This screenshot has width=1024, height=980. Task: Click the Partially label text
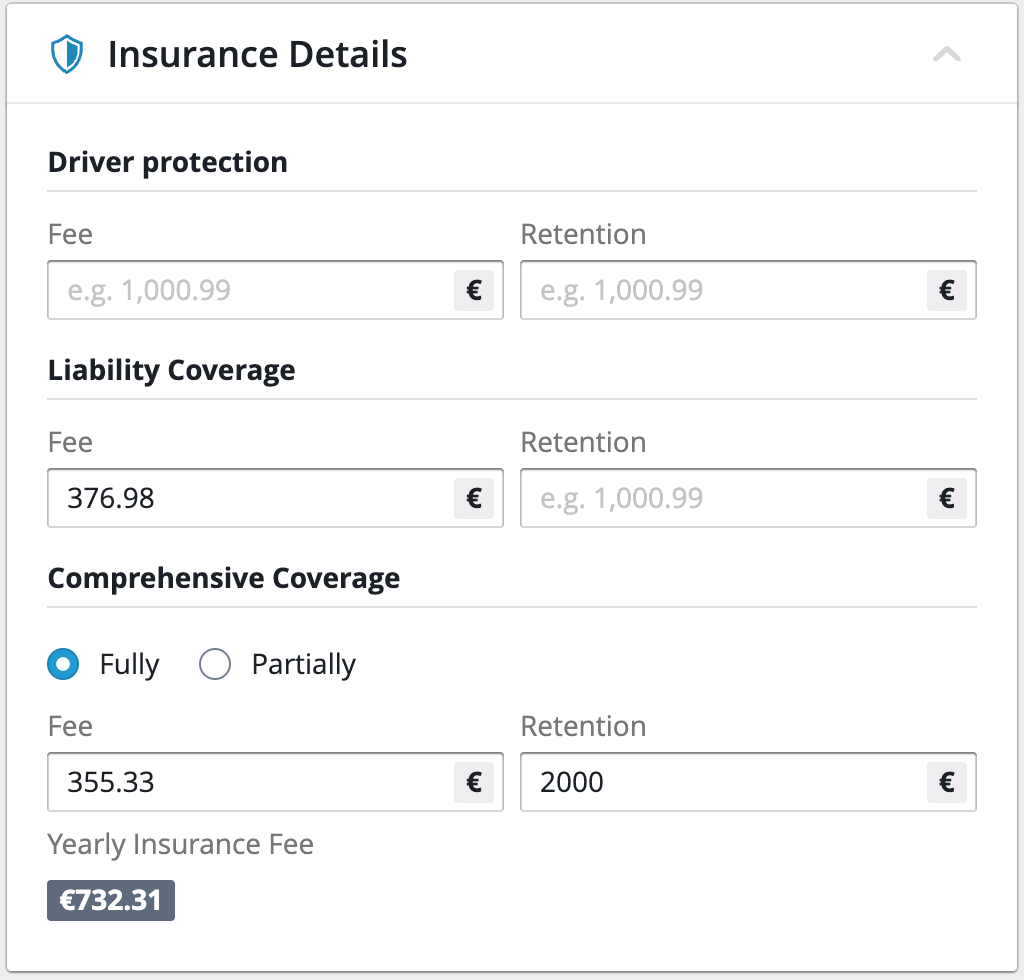[303, 665]
